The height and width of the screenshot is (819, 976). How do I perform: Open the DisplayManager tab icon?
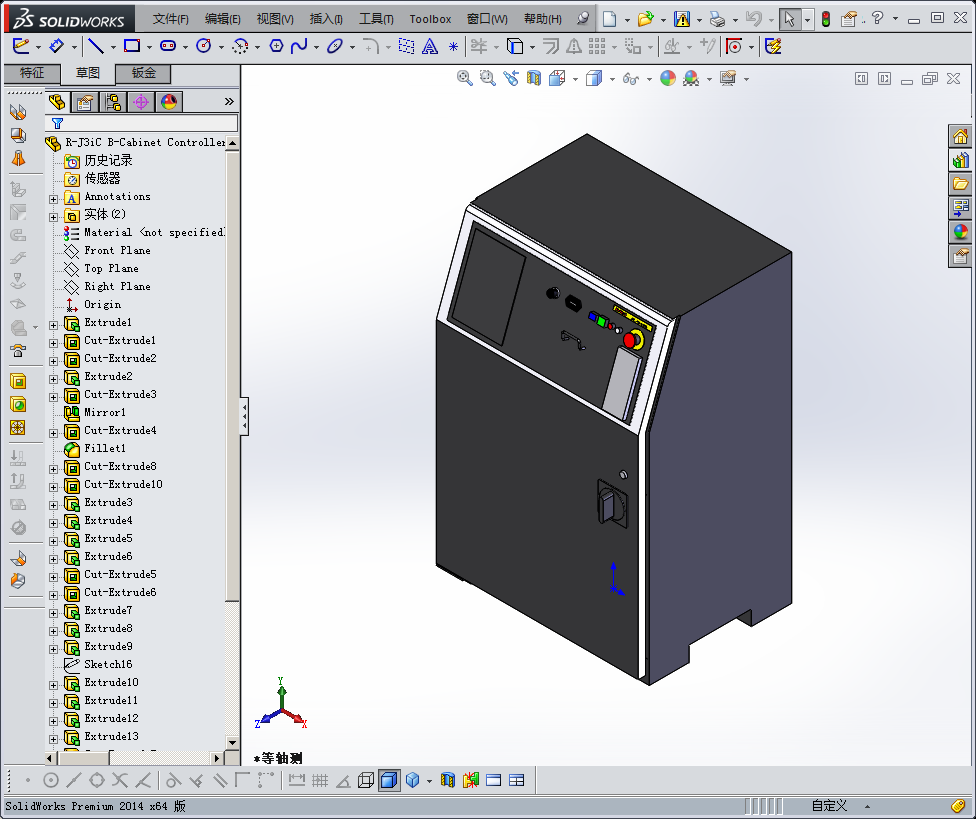tap(169, 101)
